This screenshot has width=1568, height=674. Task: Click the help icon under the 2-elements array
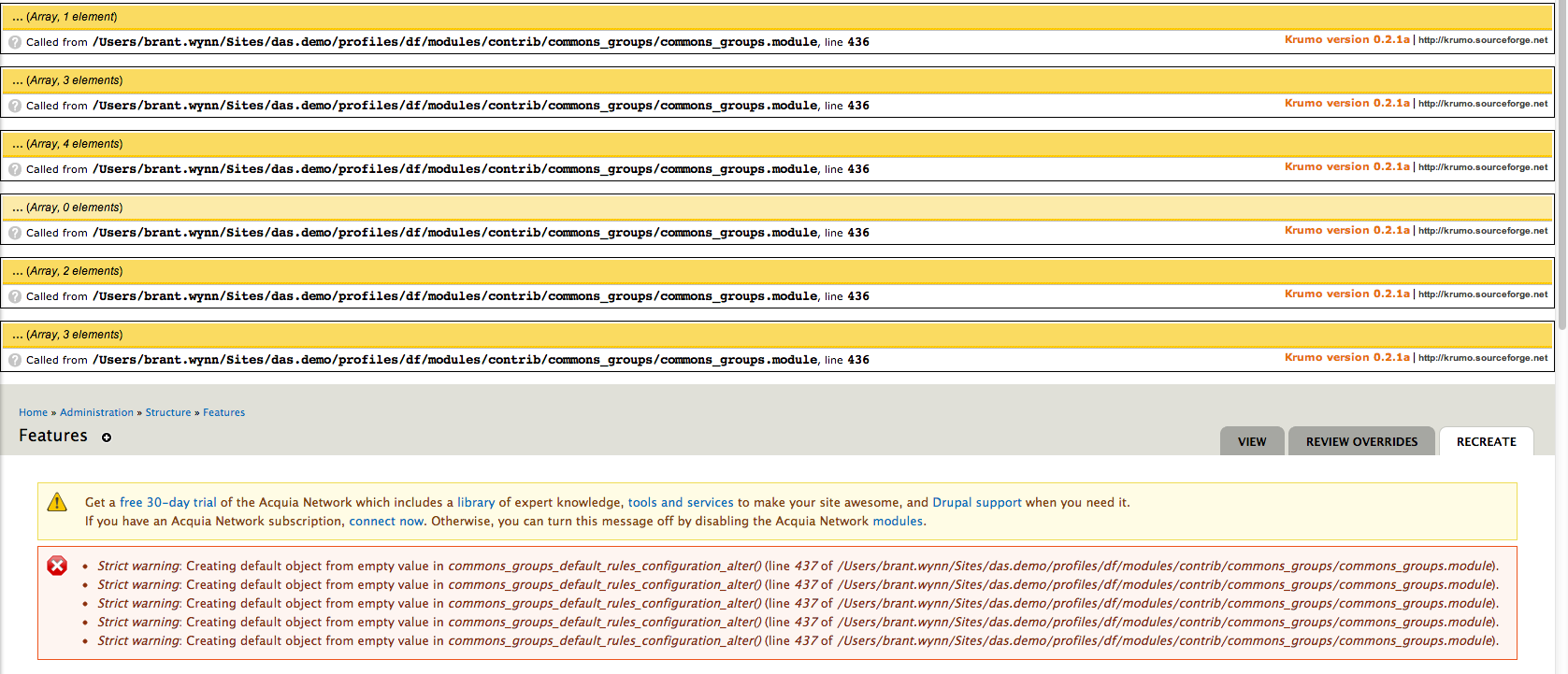(x=15, y=296)
